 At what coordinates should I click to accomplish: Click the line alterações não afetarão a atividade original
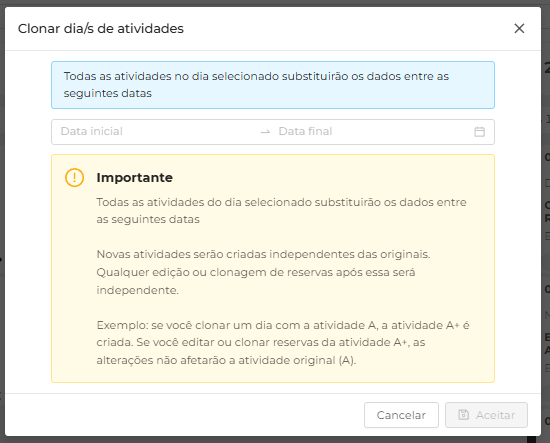coord(226,360)
